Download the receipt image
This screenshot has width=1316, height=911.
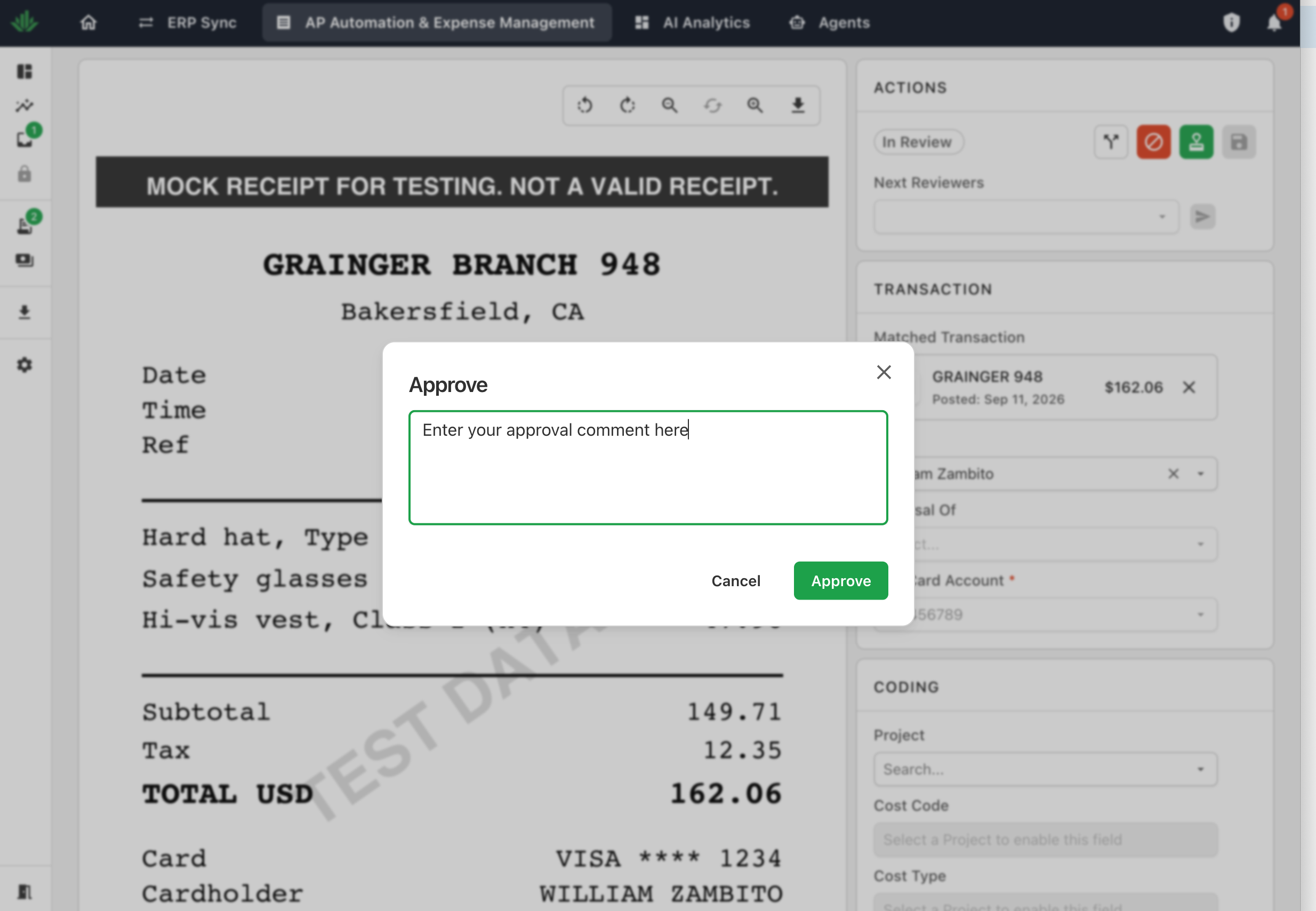coord(798,105)
